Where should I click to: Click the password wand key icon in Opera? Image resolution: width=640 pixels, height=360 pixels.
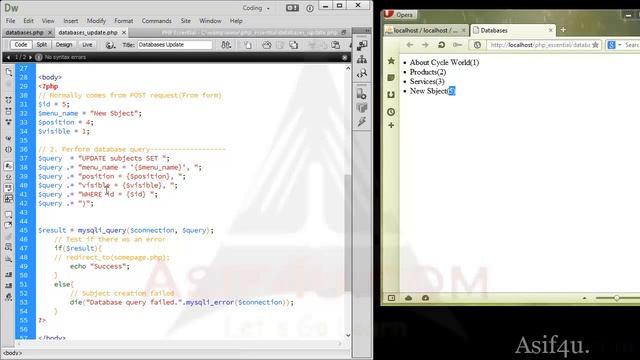tap(458, 45)
